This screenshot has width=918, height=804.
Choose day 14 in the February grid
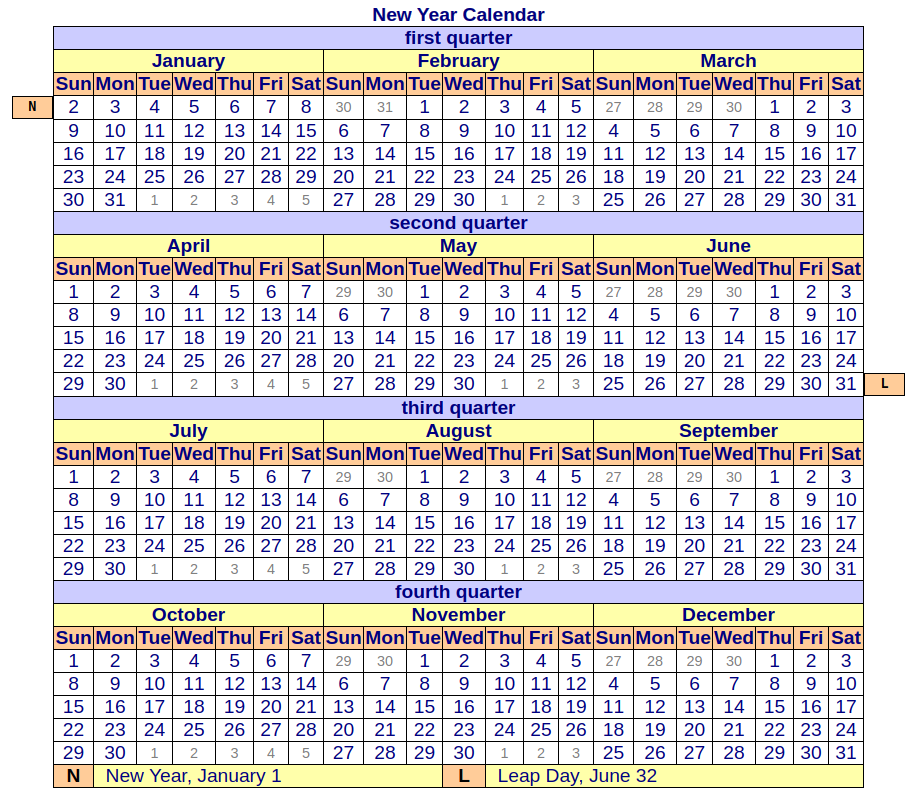tap(385, 154)
